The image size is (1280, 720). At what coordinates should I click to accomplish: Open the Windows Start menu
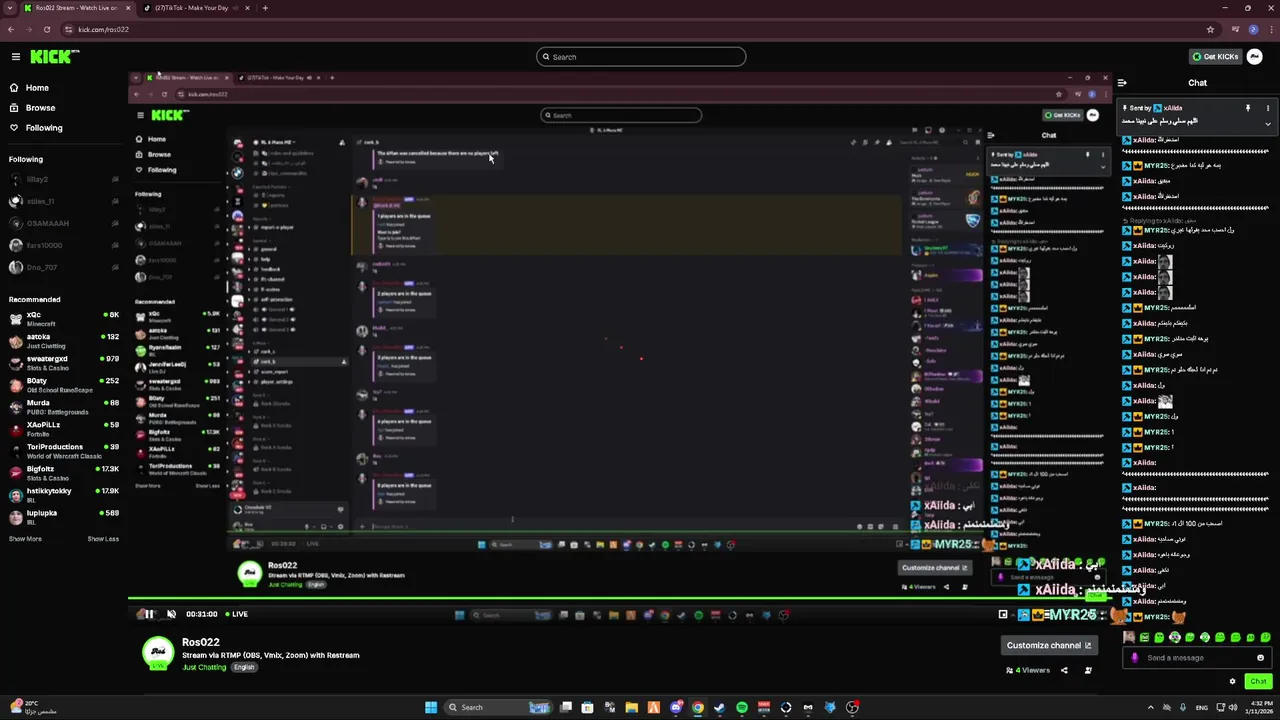(431, 707)
